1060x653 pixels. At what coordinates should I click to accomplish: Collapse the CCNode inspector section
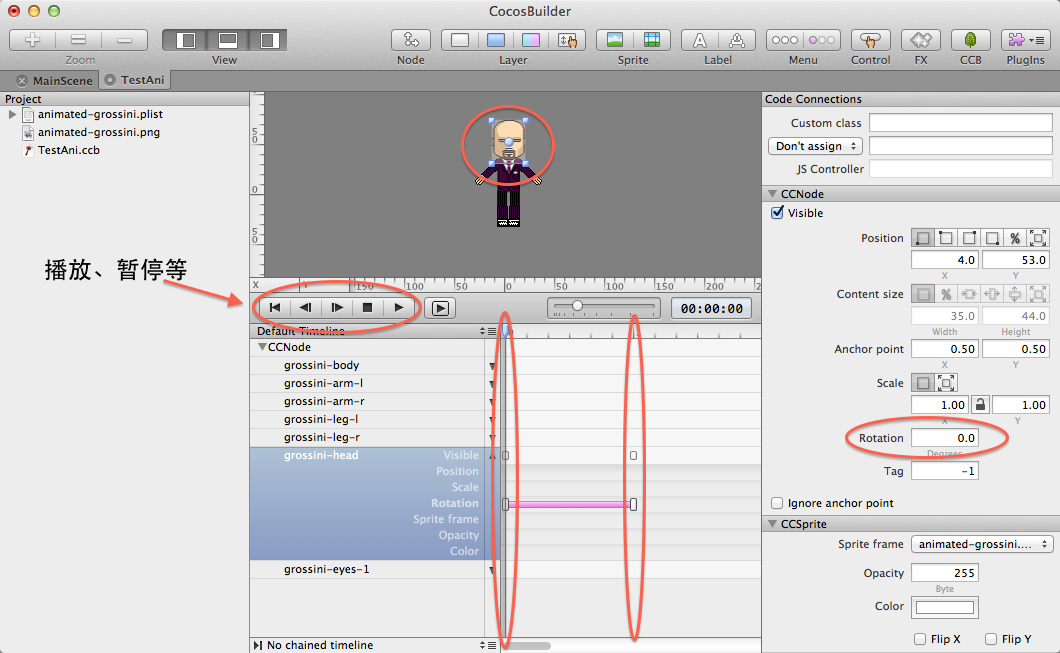(x=772, y=194)
